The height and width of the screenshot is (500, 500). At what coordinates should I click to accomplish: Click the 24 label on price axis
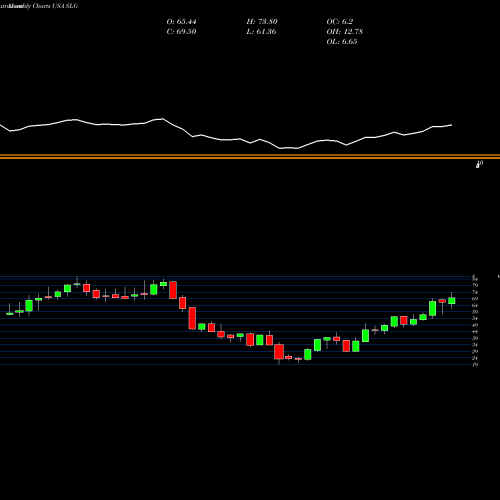475,358
